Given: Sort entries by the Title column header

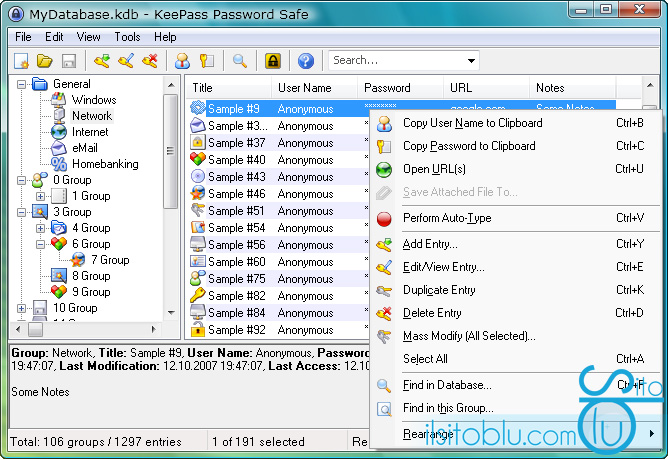Looking at the screenshot, I should 229,88.
